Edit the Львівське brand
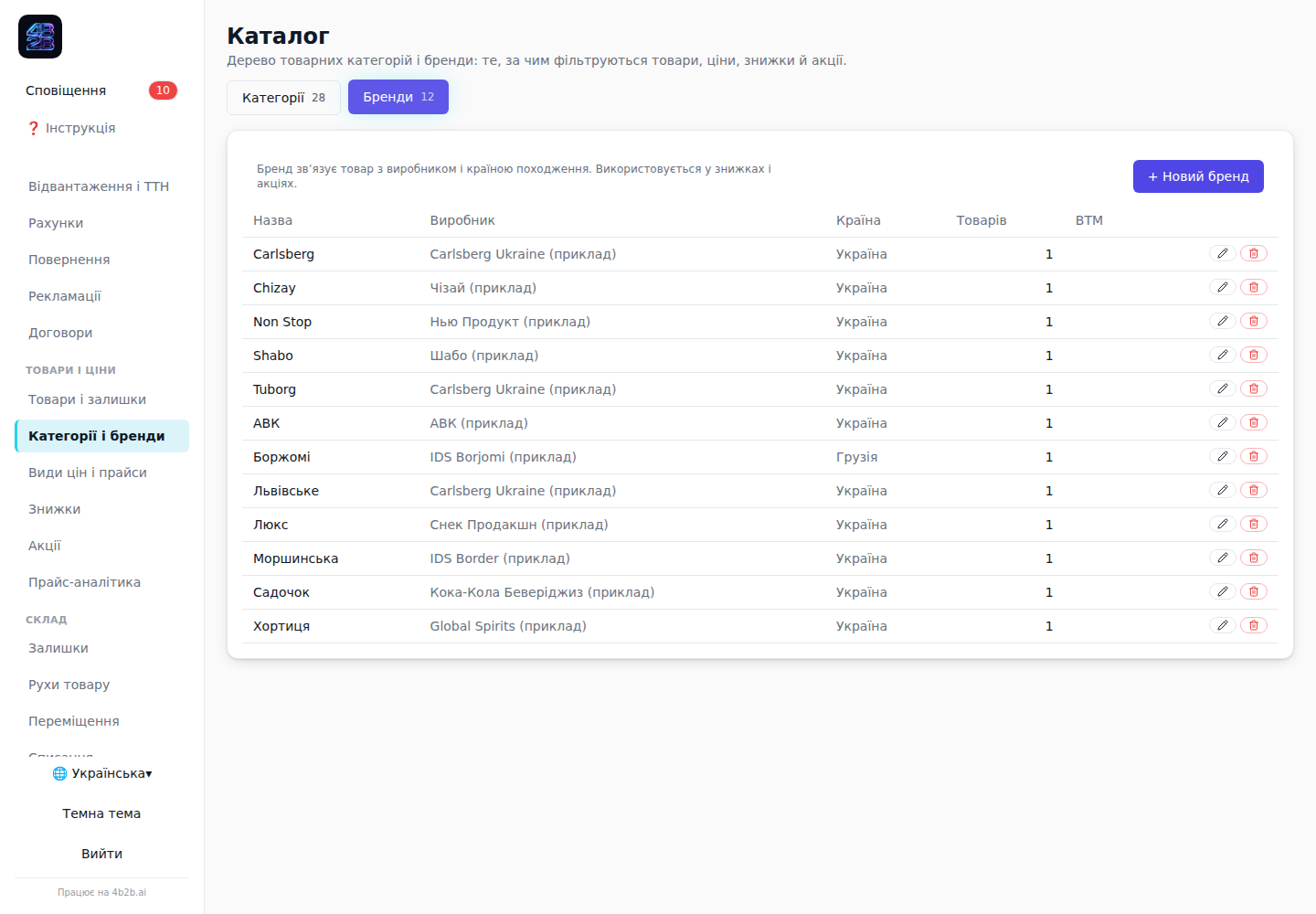This screenshot has height=914, width=1316. (x=1222, y=490)
